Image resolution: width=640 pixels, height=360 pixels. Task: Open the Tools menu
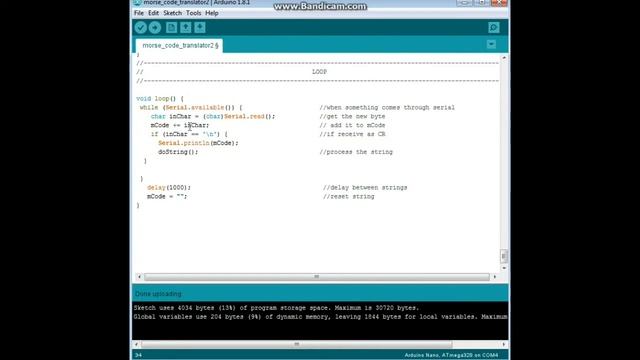click(193, 13)
